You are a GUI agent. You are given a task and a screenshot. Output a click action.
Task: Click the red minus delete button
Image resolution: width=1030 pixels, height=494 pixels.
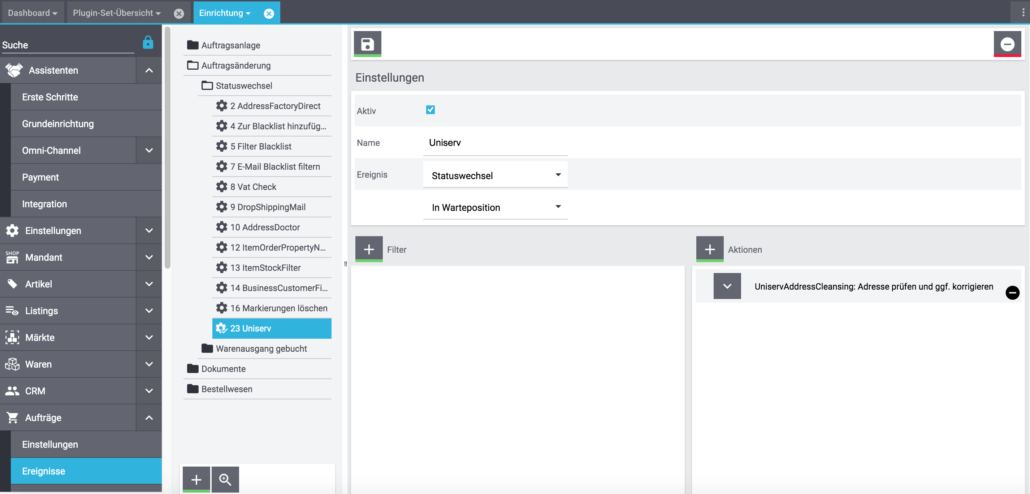1007,44
